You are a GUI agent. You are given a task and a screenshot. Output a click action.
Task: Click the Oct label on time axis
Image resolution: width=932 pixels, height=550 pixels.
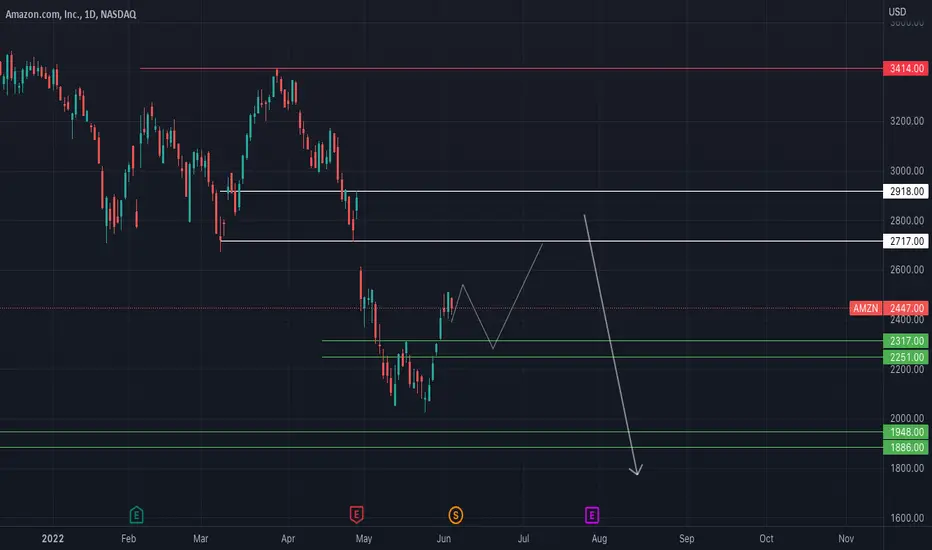coord(766,538)
